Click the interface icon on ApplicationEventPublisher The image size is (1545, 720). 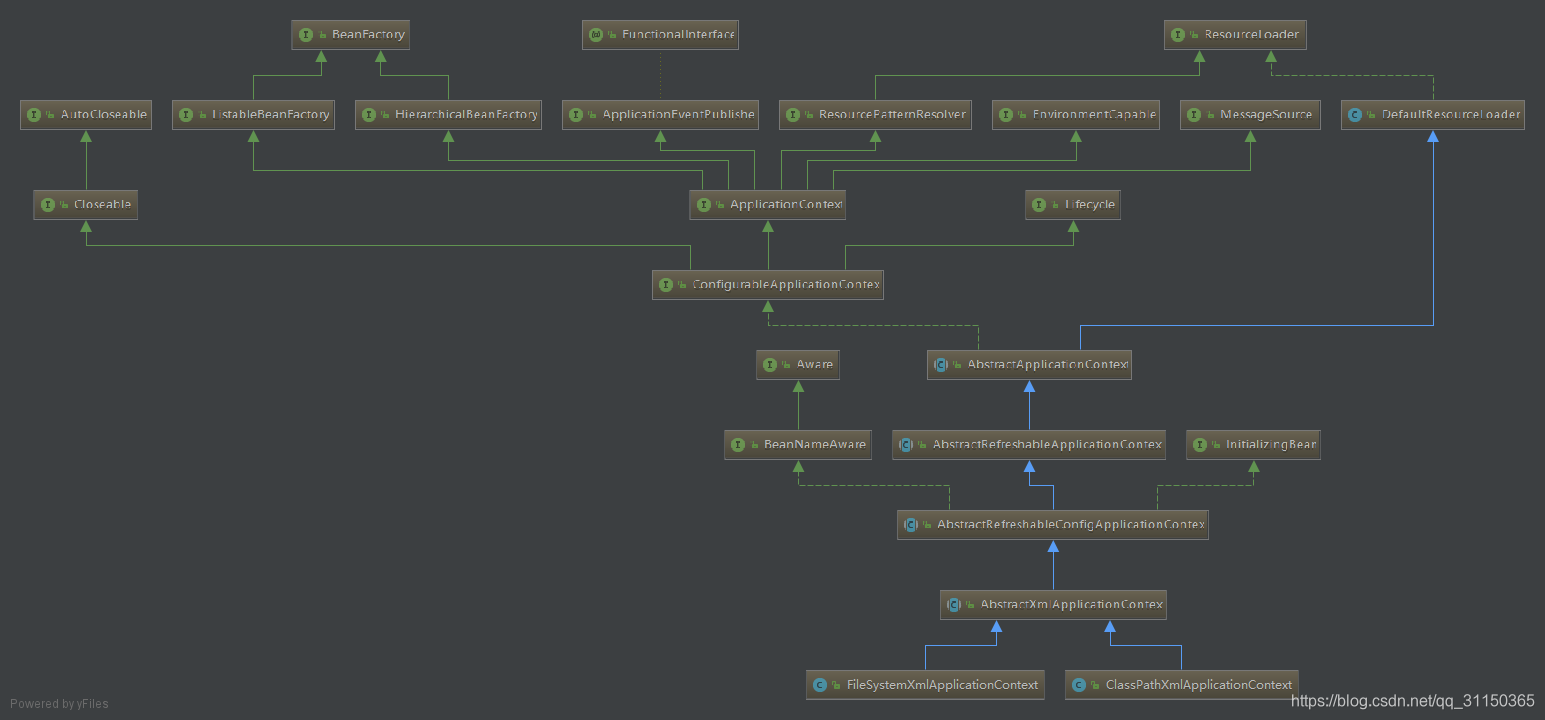point(576,115)
